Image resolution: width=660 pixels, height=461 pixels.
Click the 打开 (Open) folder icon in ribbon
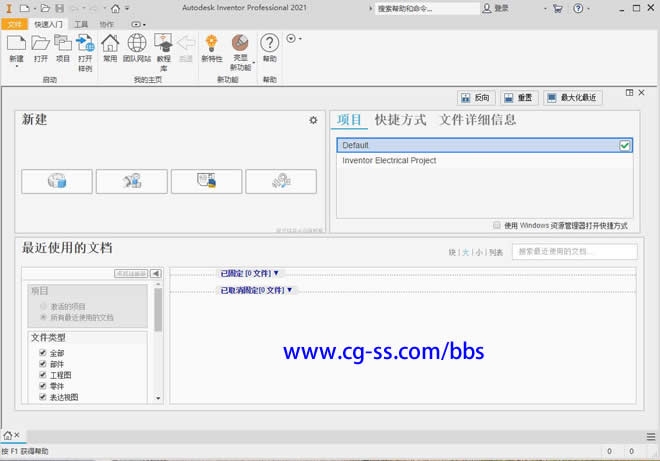tap(40, 47)
